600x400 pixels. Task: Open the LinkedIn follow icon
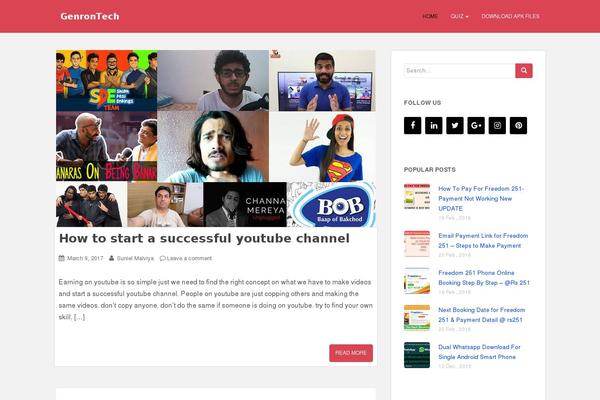click(x=434, y=126)
